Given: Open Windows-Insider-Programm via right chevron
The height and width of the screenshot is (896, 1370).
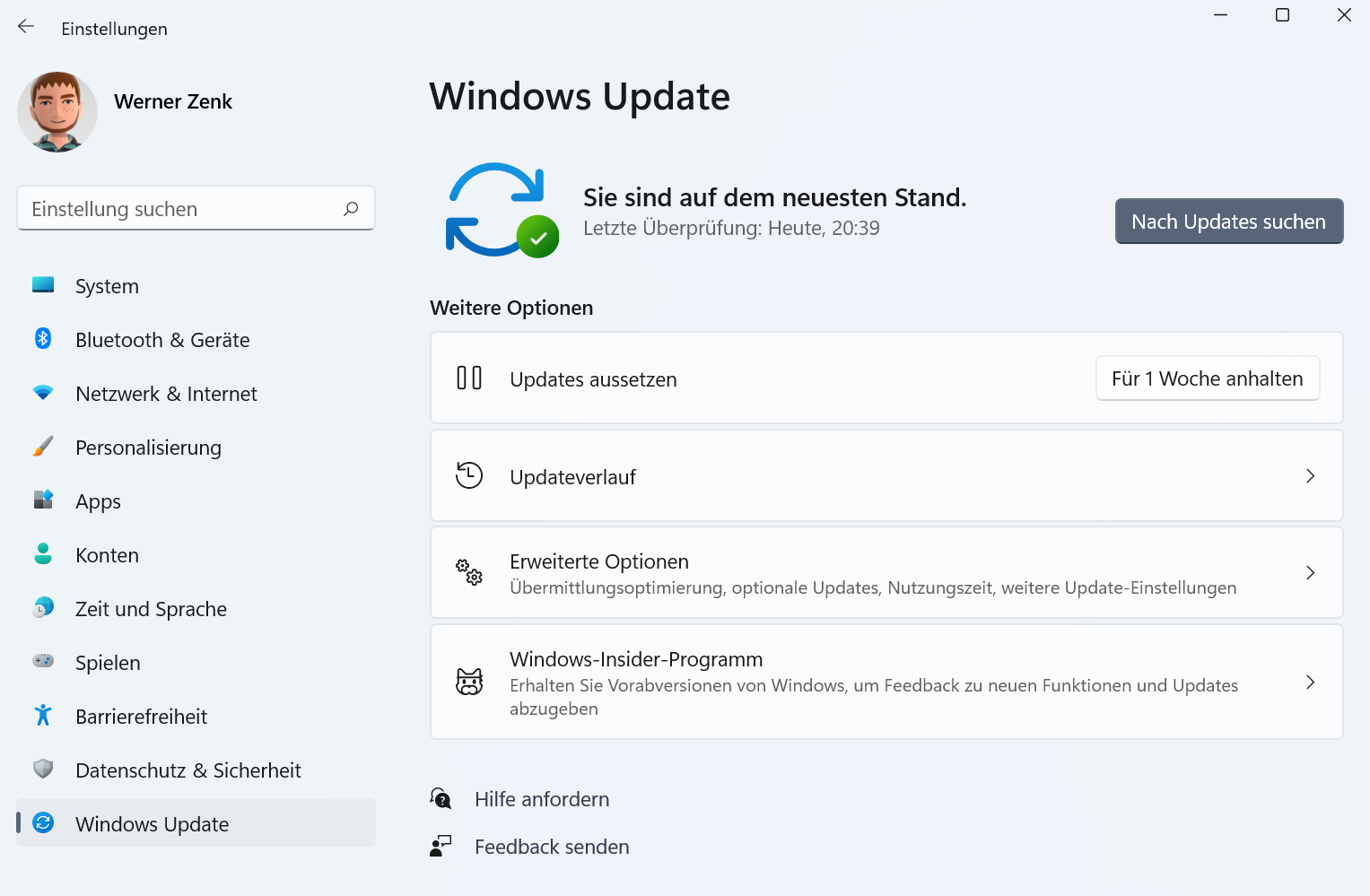Looking at the screenshot, I should pyautogui.click(x=1310, y=683).
